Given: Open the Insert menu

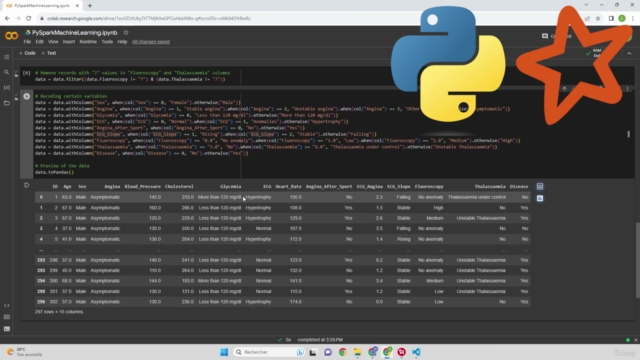Looking at the screenshot, I should (69, 42).
